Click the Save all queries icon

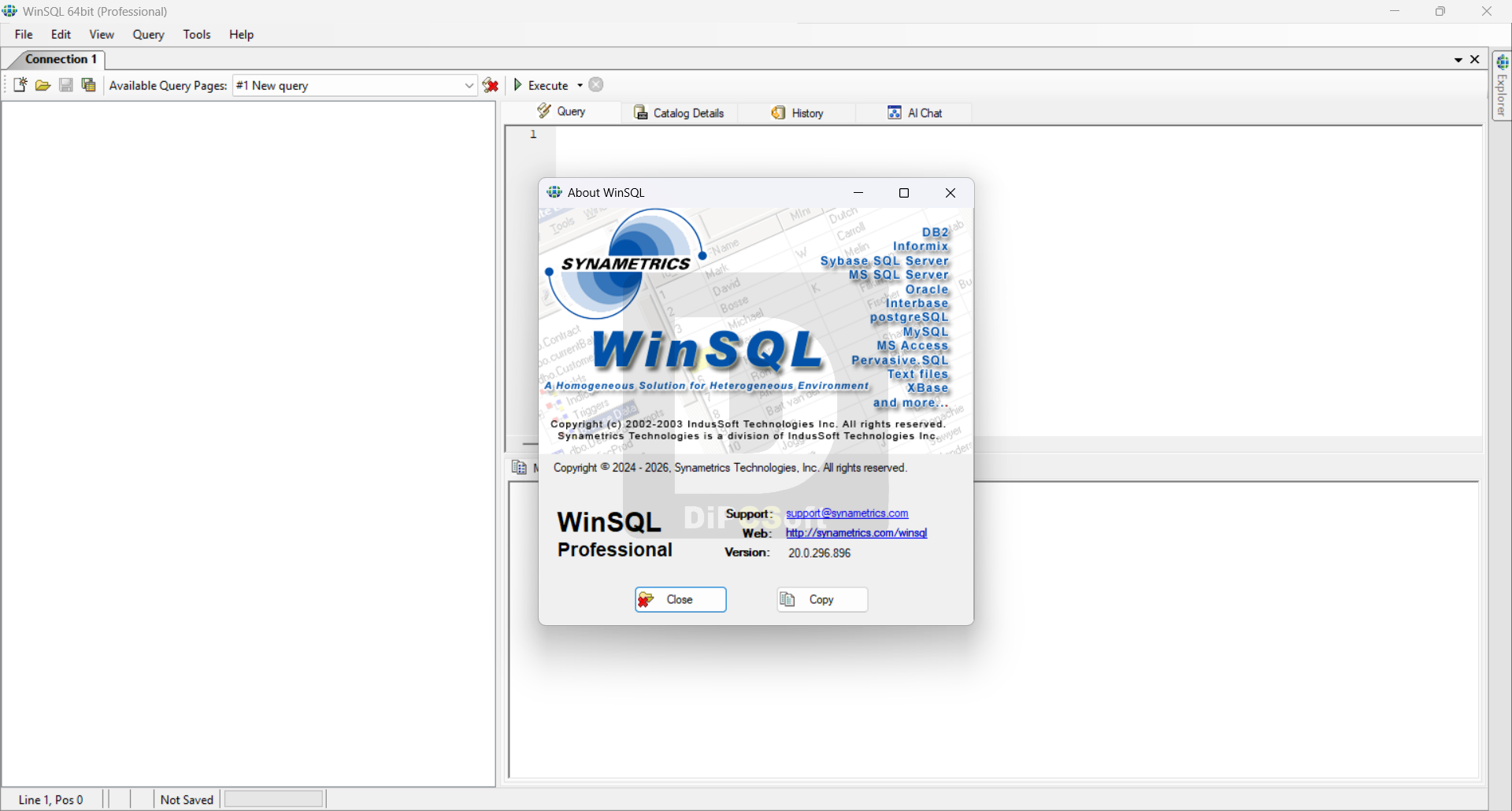pyautogui.click(x=89, y=85)
